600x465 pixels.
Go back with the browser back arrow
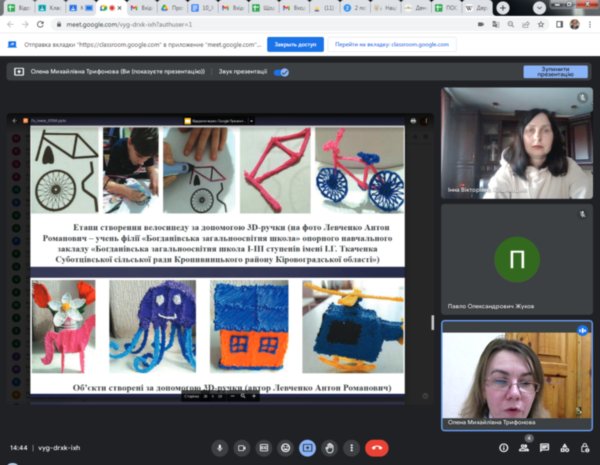click(9, 24)
